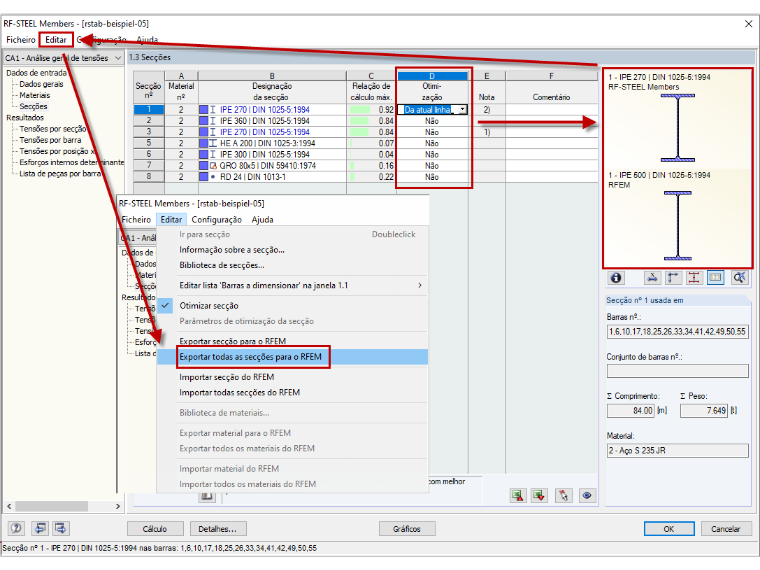
Task: Click the reset zoom view icon
Action: click(739, 278)
